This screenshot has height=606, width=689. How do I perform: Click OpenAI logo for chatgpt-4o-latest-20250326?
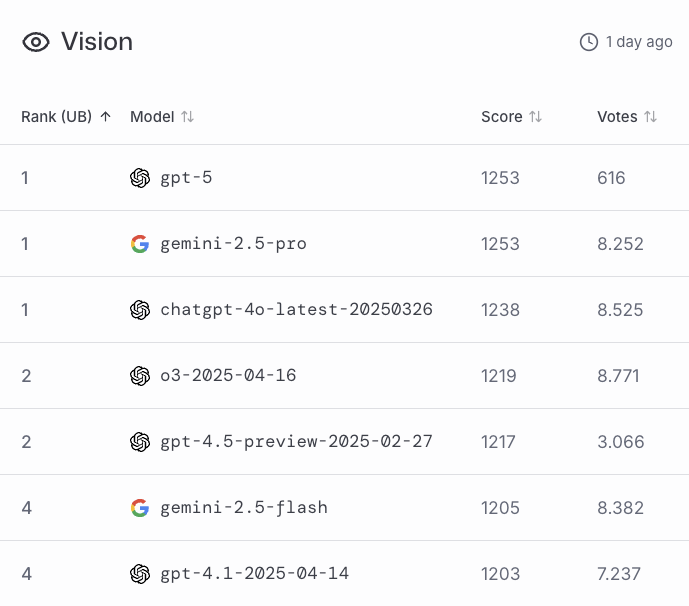(140, 310)
